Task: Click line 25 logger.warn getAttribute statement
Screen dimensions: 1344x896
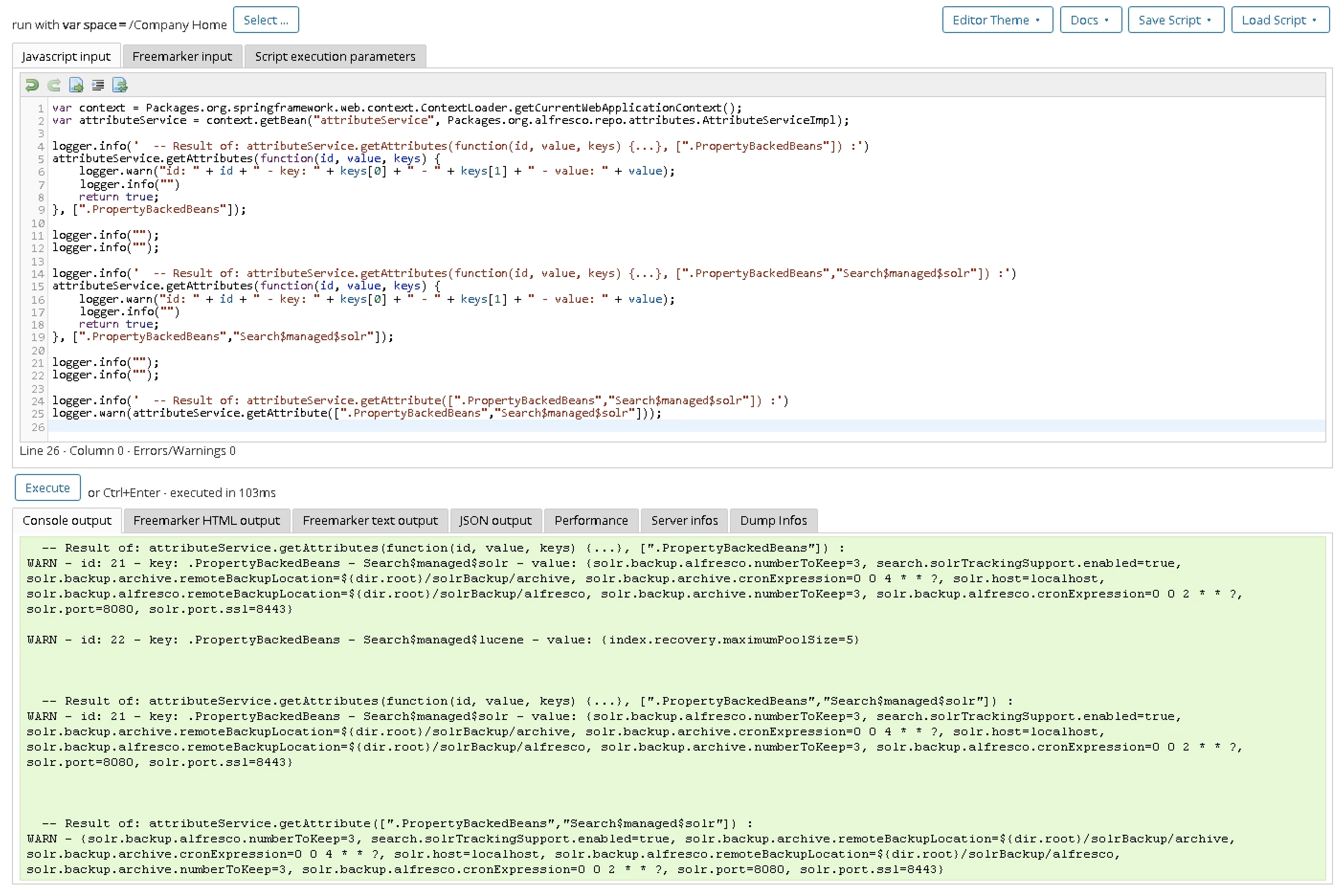Action: point(357,413)
